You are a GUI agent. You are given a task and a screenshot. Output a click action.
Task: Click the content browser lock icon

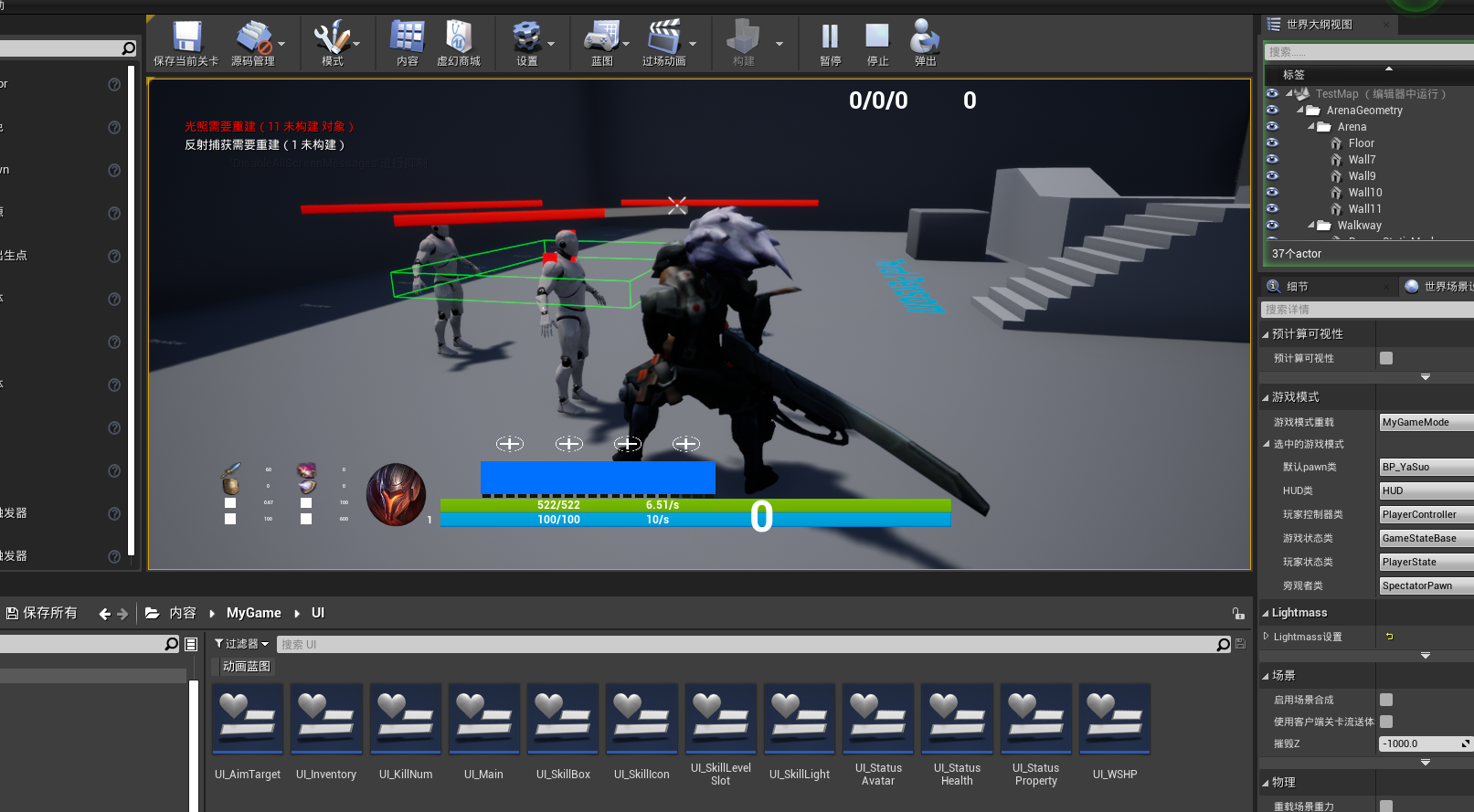1237,614
